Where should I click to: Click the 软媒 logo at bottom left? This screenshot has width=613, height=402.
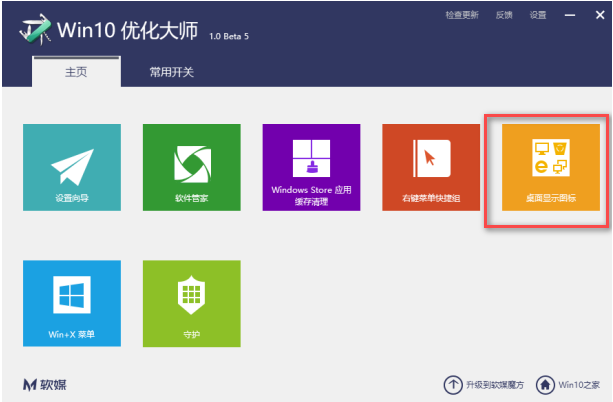[46, 385]
